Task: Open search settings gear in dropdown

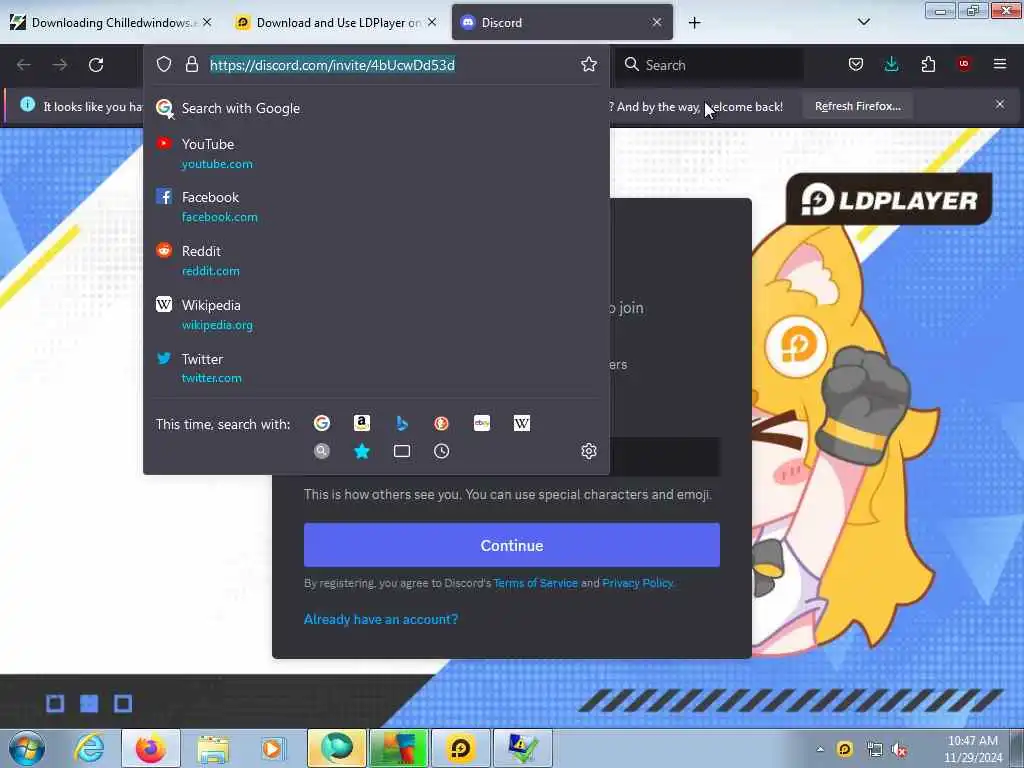Action: coord(588,451)
